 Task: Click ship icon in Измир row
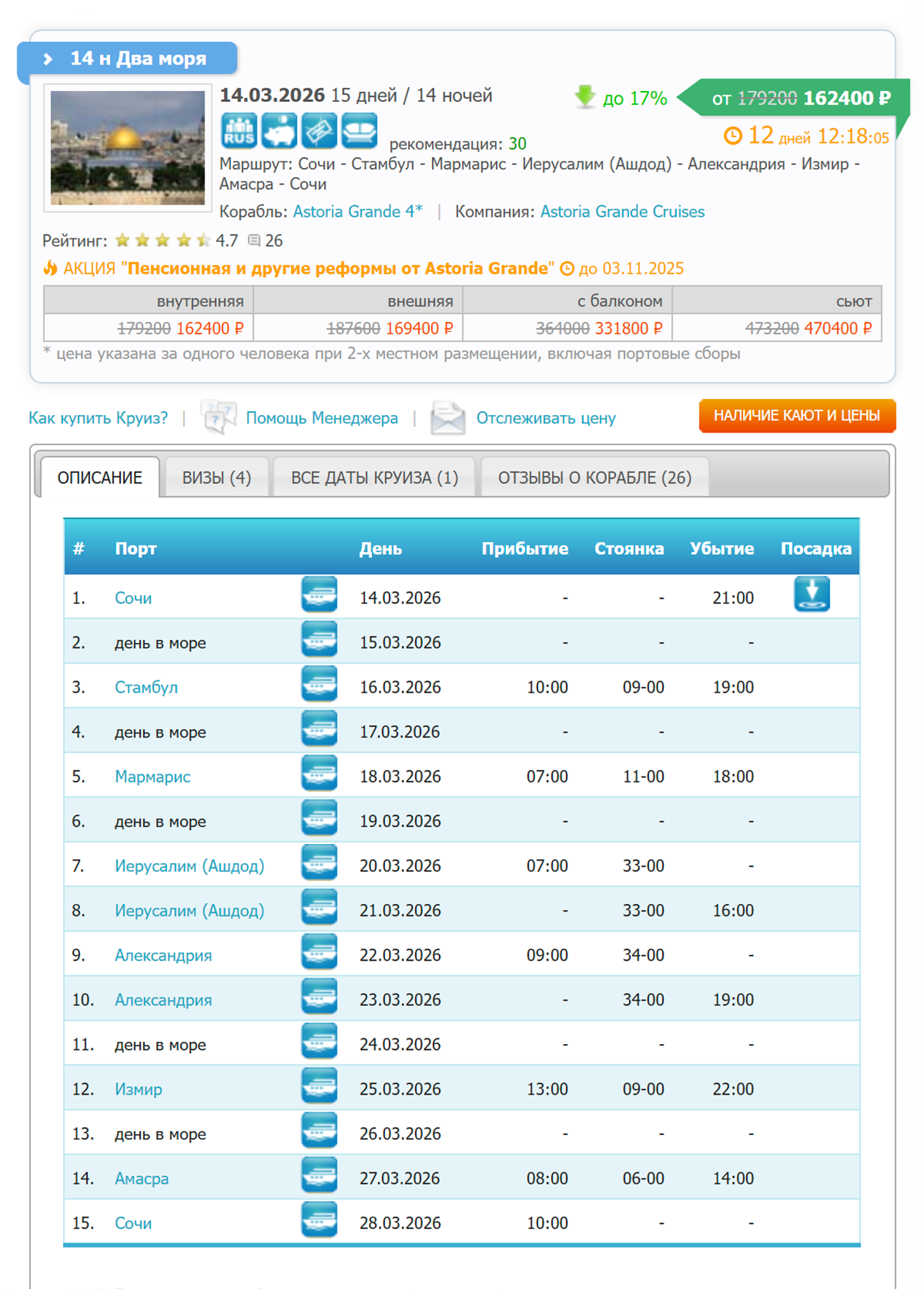(319, 1087)
